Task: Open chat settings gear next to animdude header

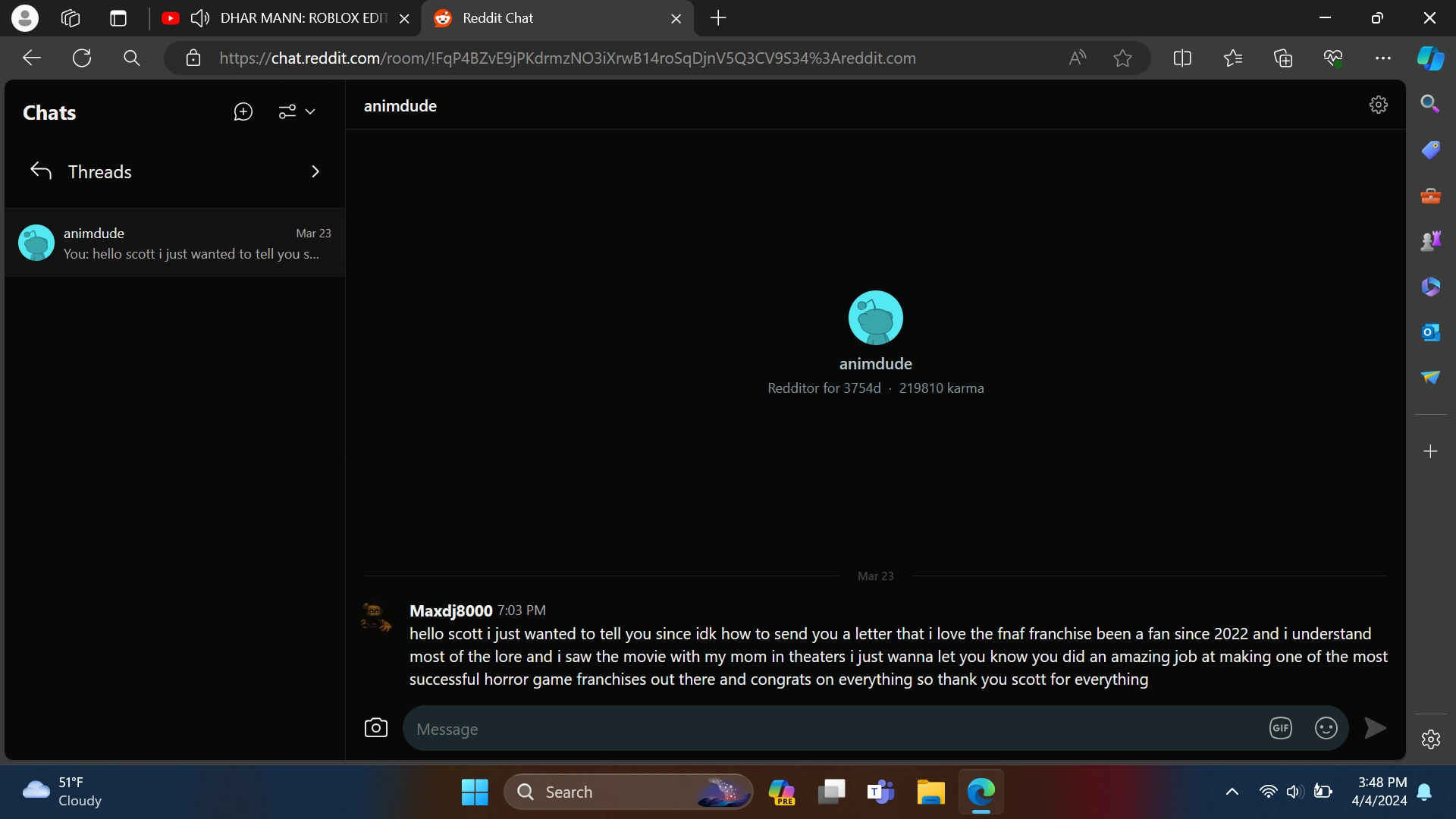Action: click(x=1378, y=105)
